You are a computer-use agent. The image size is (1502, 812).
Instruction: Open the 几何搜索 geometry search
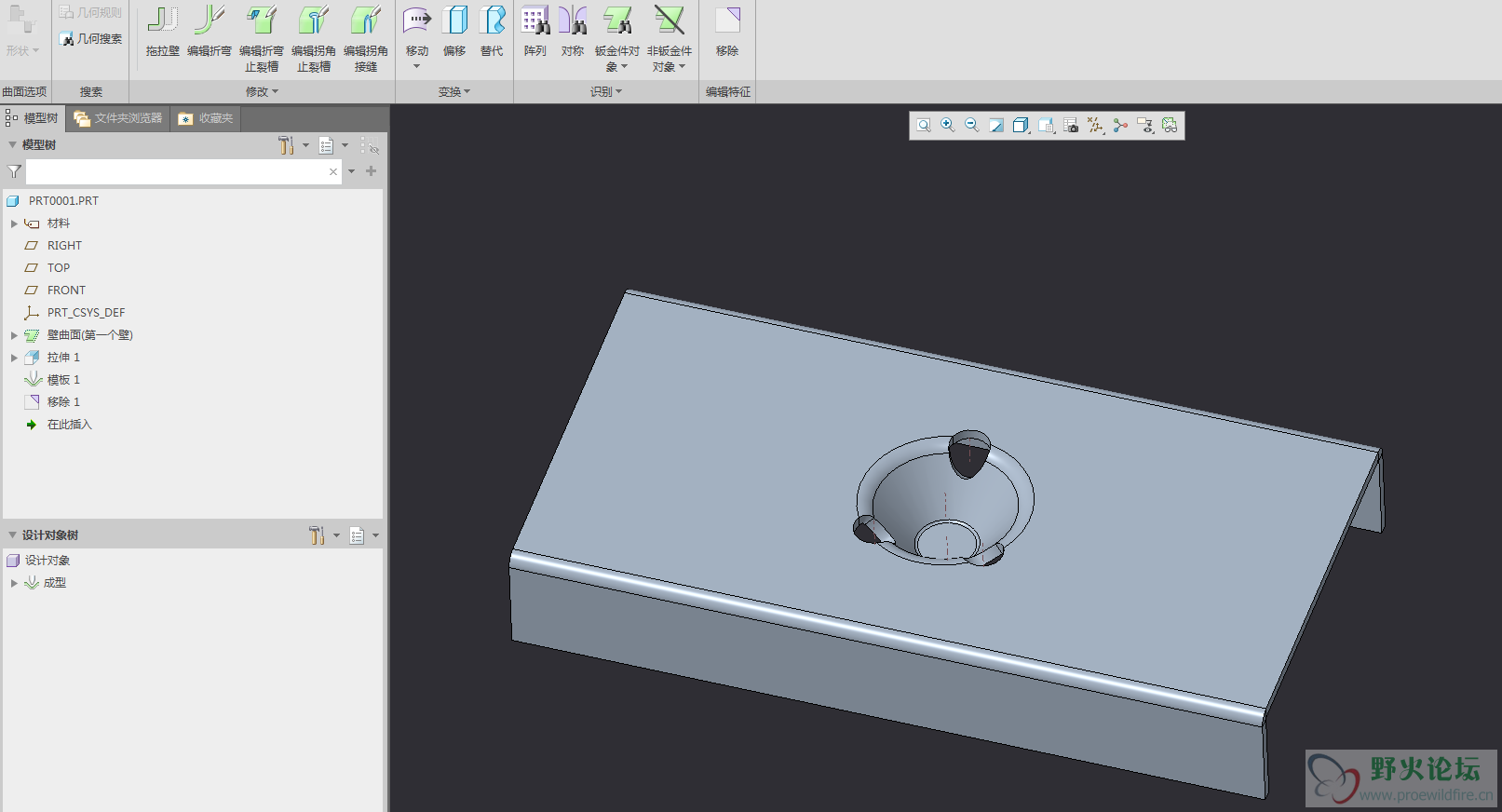[90, 39]
